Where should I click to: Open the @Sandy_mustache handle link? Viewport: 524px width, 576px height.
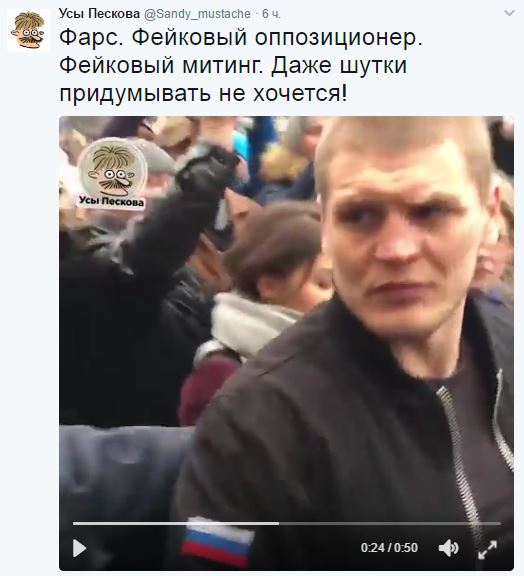click(197, 14)
